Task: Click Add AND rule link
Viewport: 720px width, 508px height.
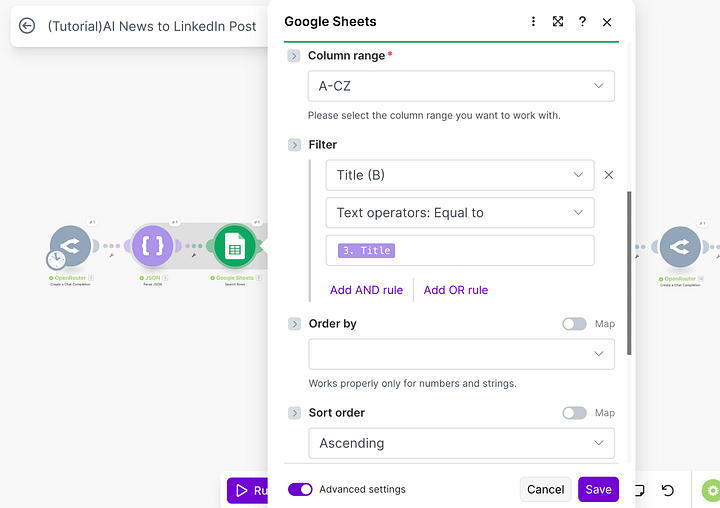Action: (x=366, y=290)
